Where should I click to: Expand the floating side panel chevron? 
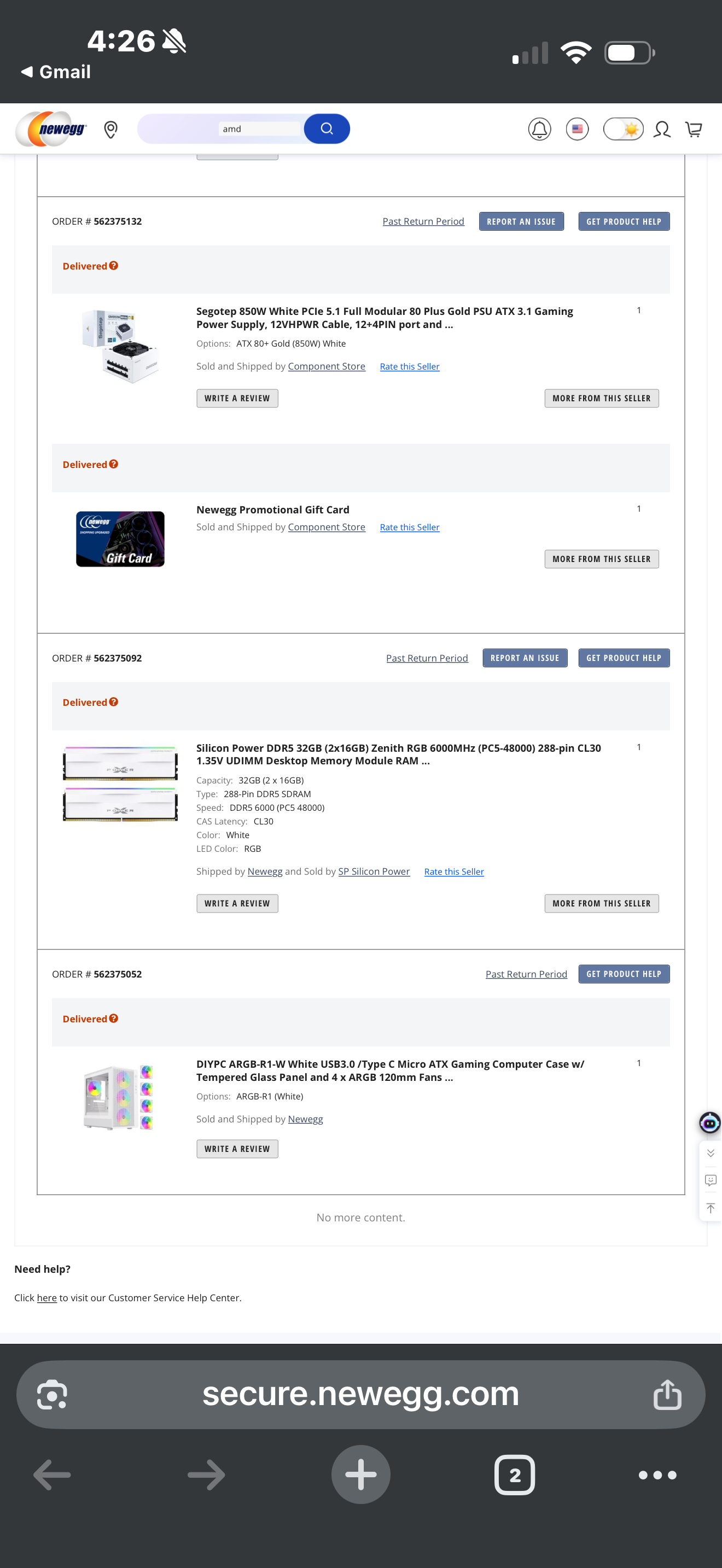pyautogui.click(x=710, y=1154)
